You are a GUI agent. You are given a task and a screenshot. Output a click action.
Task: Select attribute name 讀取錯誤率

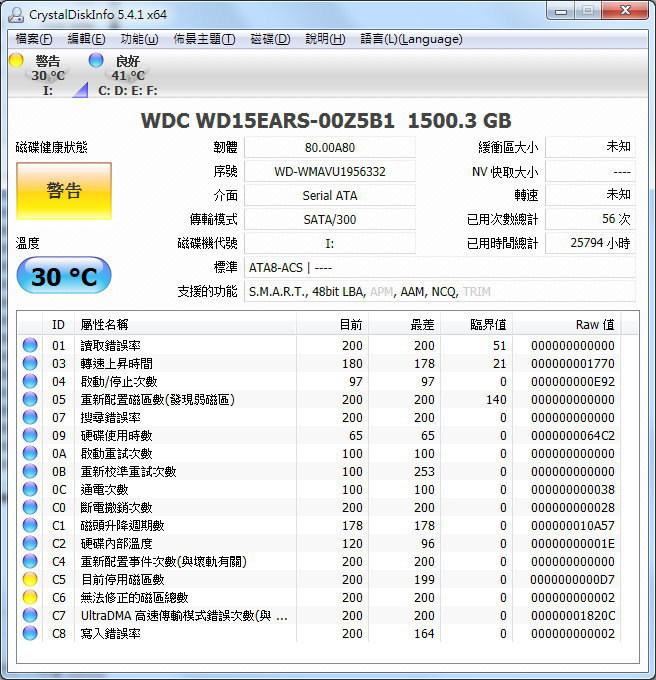[111, 345]
